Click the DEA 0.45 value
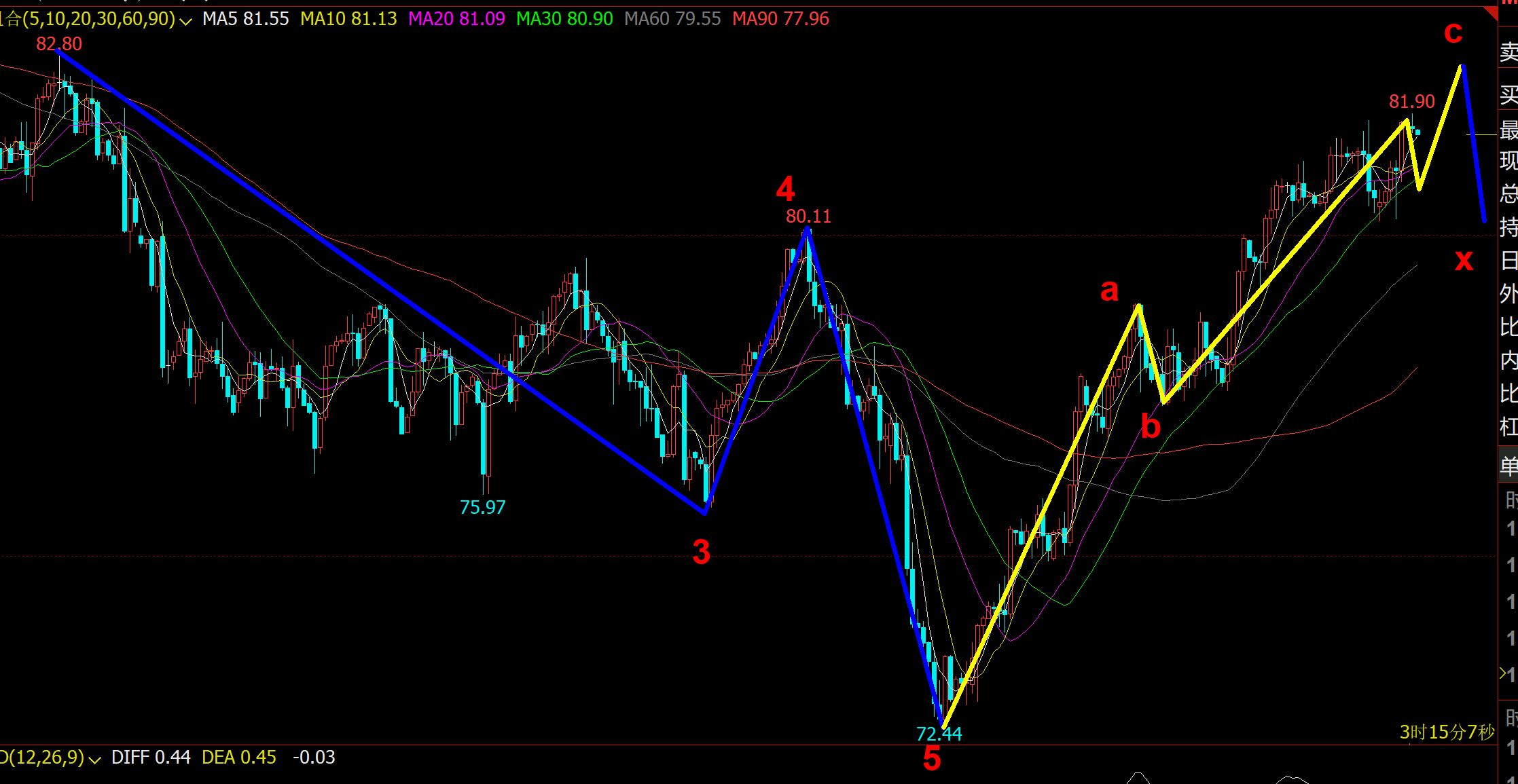 point(239,758)
